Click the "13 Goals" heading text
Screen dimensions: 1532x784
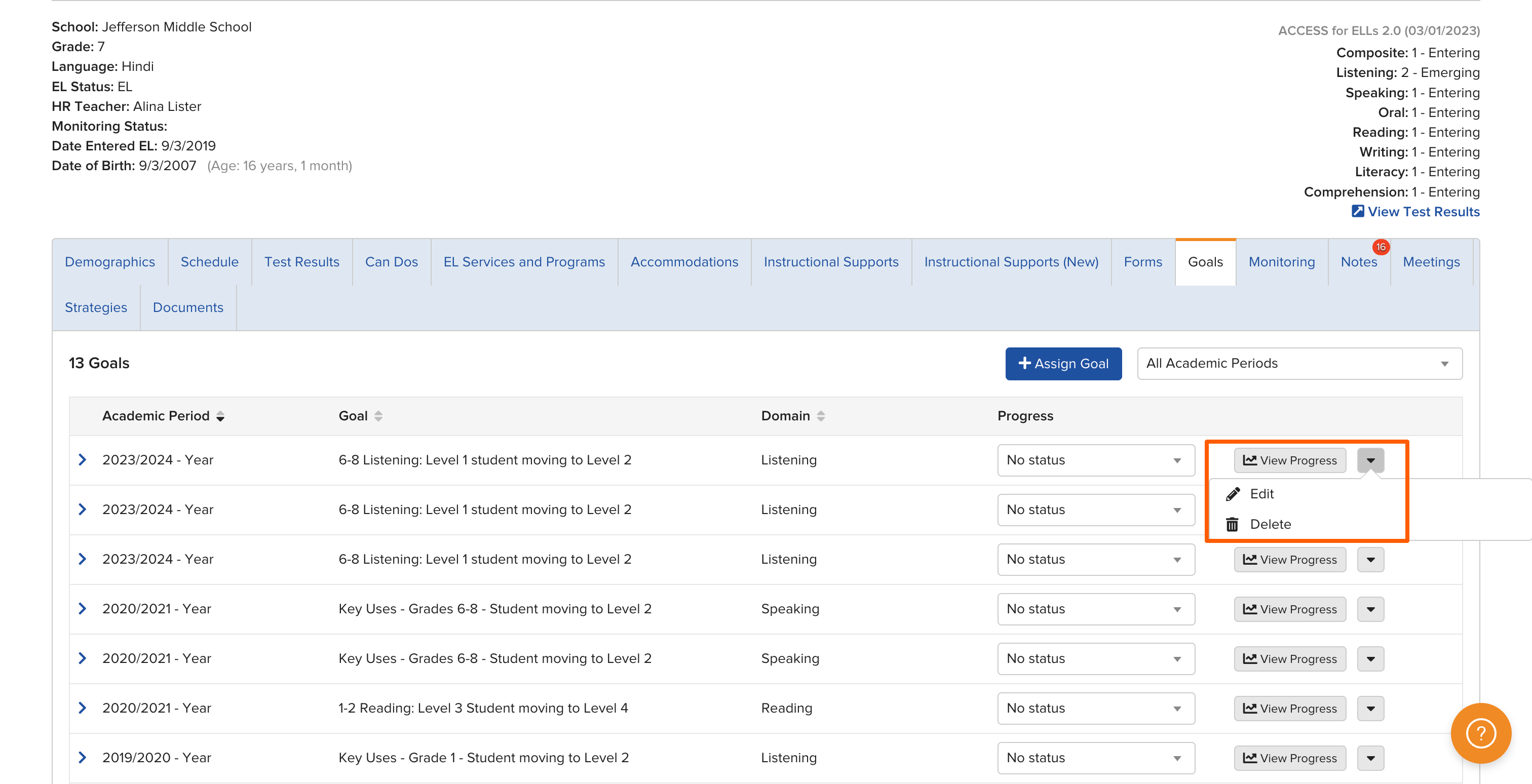[99, 363]
